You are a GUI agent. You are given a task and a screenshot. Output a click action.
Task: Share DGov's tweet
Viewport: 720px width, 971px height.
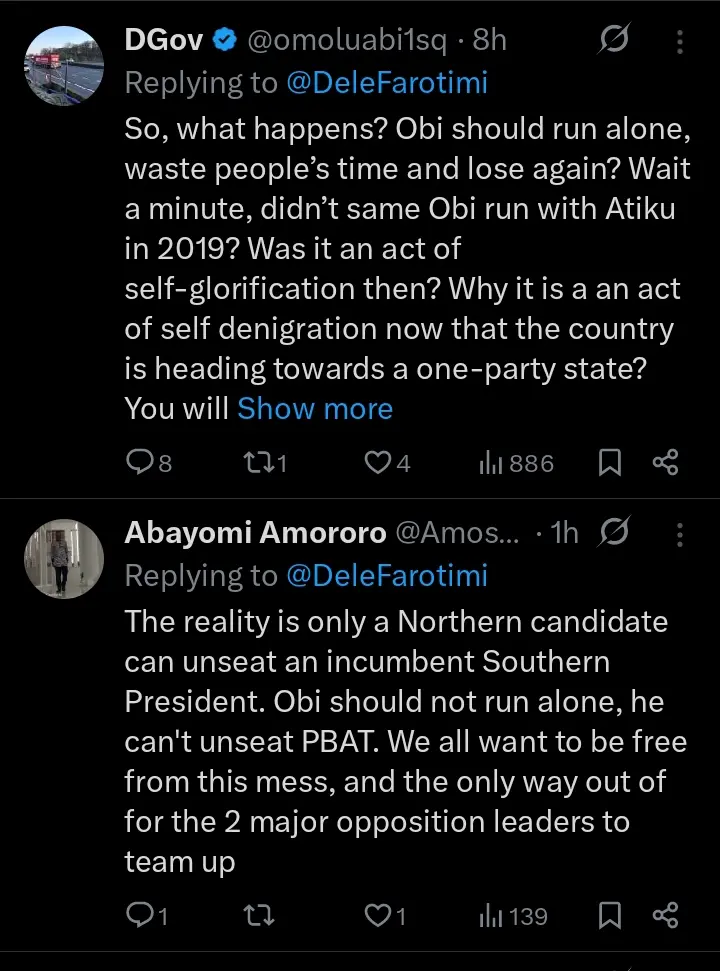(665, 462)
